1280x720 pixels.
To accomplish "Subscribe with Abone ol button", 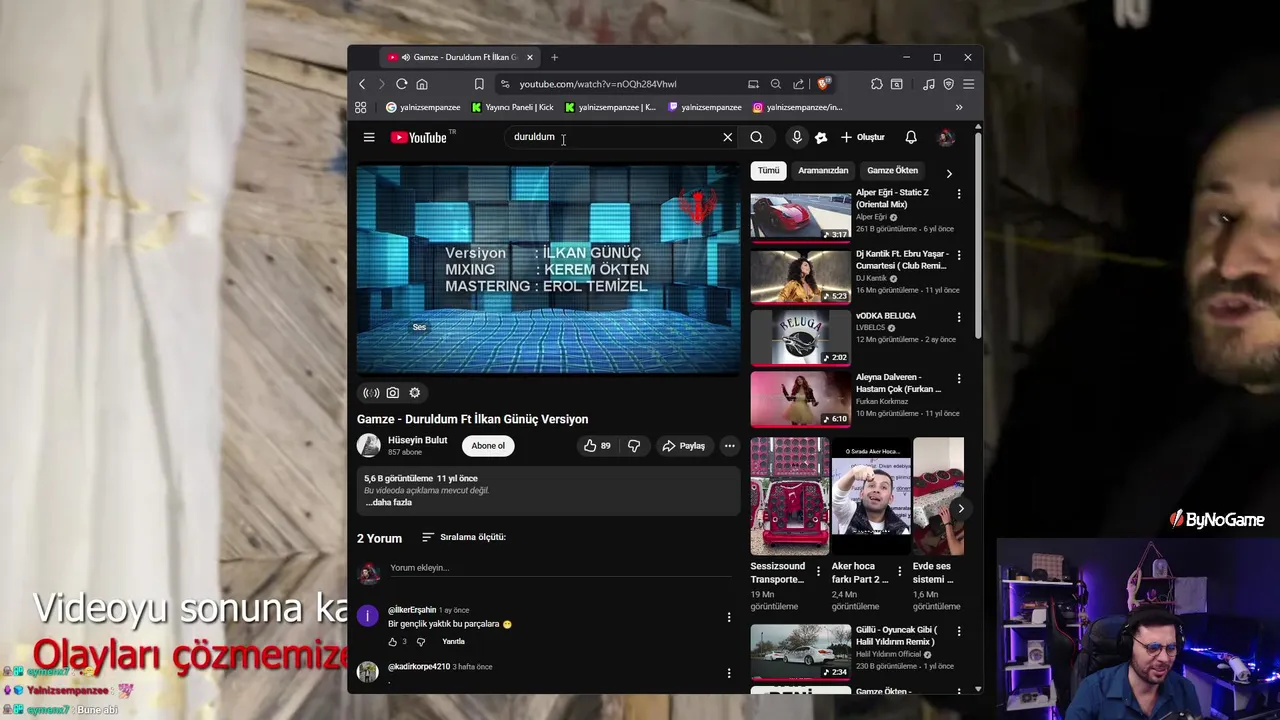I will (488, 446).
